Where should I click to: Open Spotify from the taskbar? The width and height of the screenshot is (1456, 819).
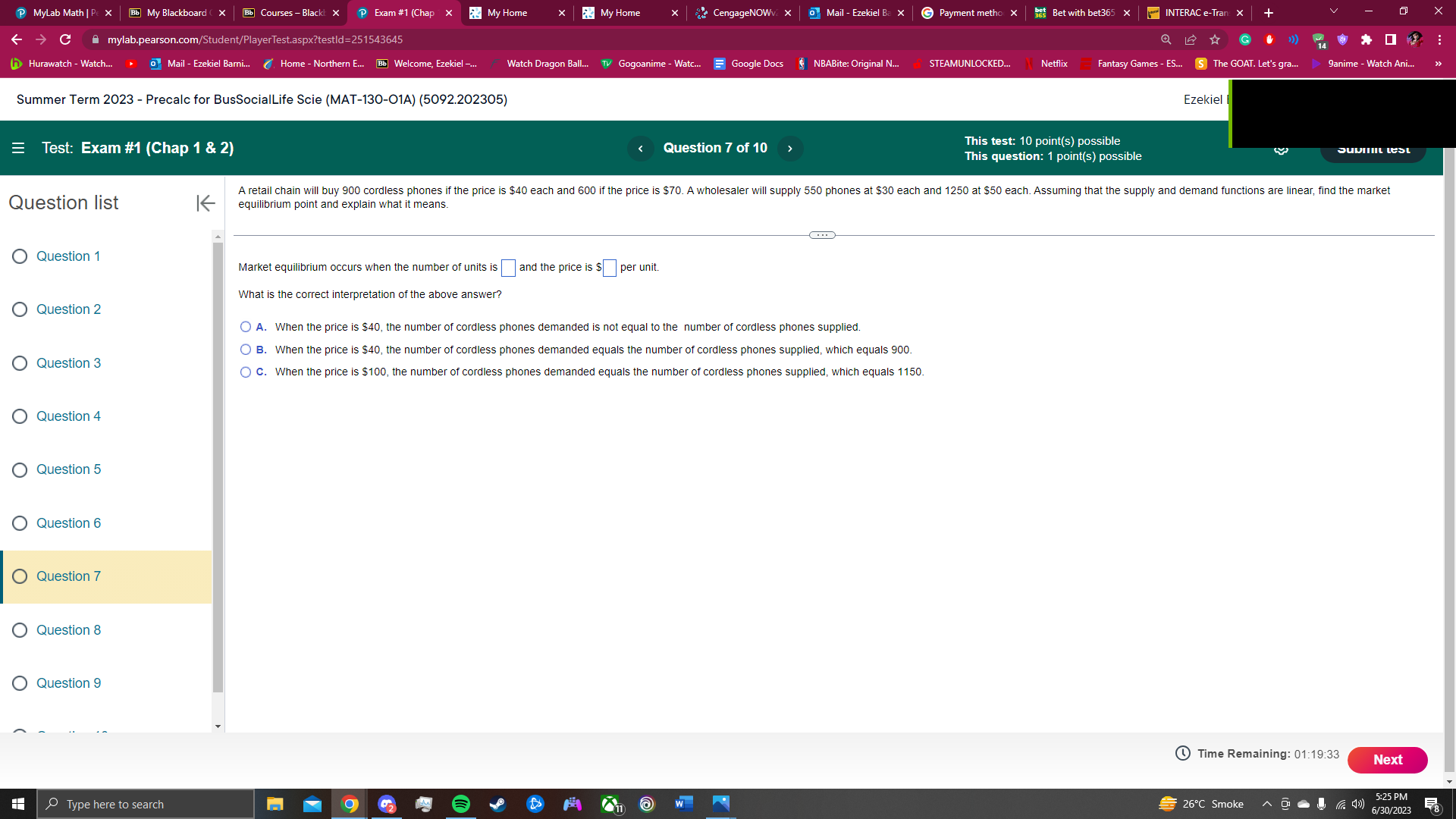[460, 804]
